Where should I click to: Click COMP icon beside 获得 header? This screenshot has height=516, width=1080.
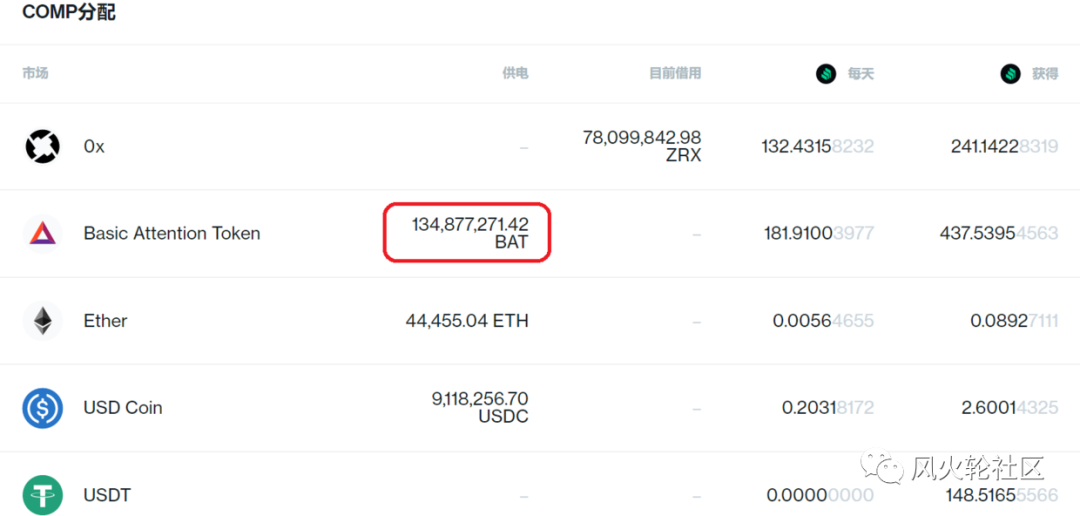[1010, 74]
